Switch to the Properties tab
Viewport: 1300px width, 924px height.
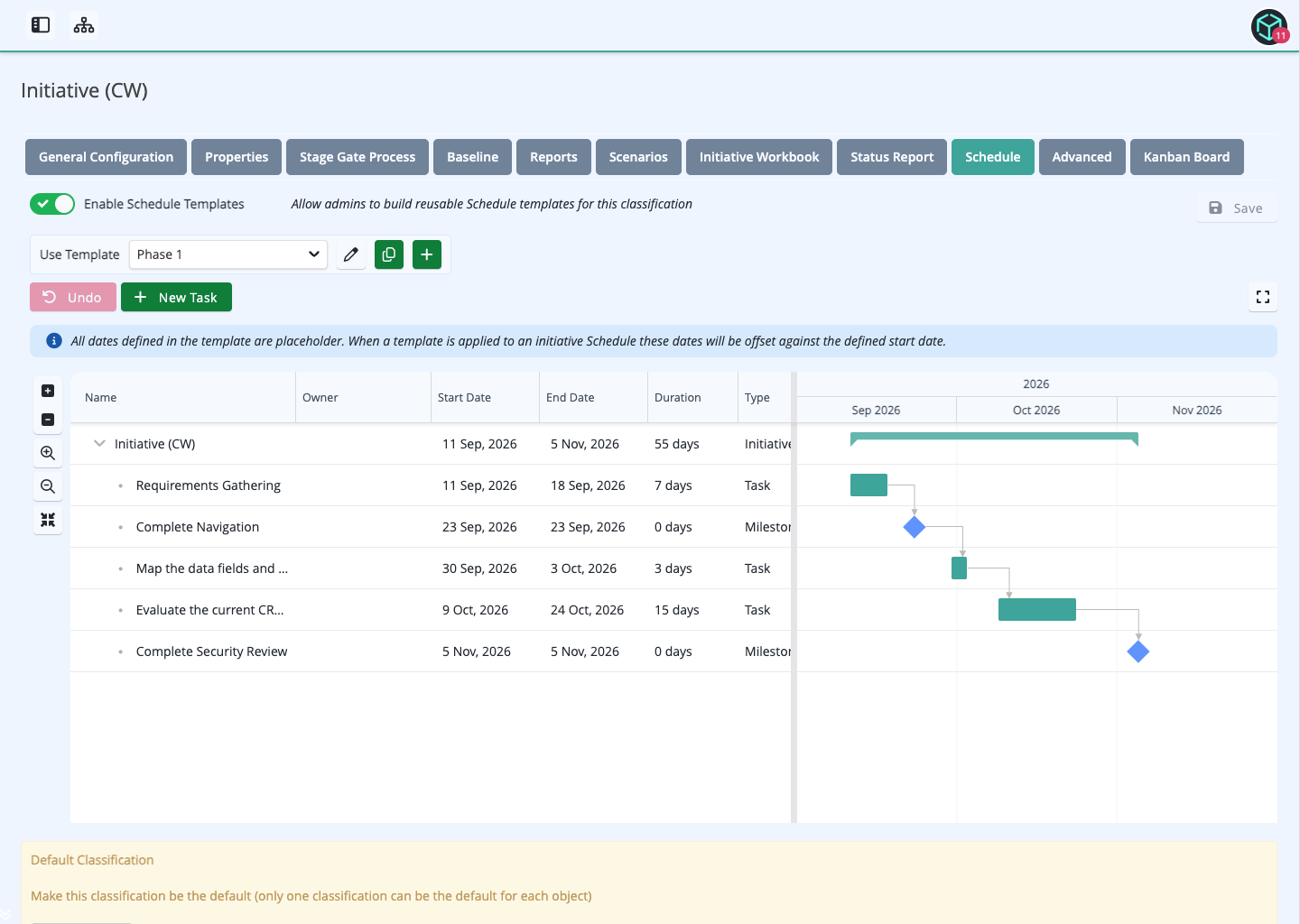237,157
